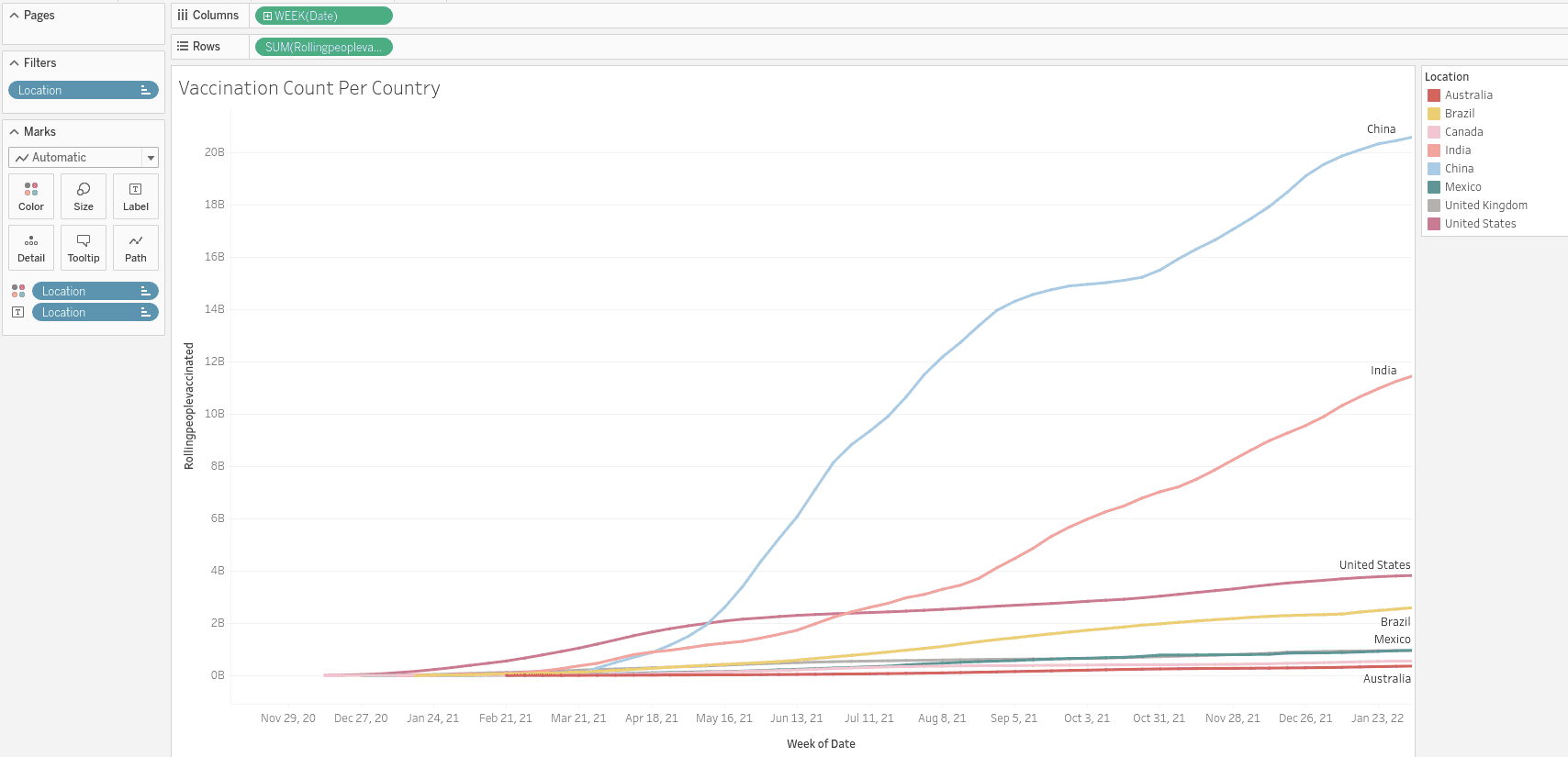This screenshot has width=1568, height=757.
Task: Open the Color marks card
Action: [x=31, y=195]
